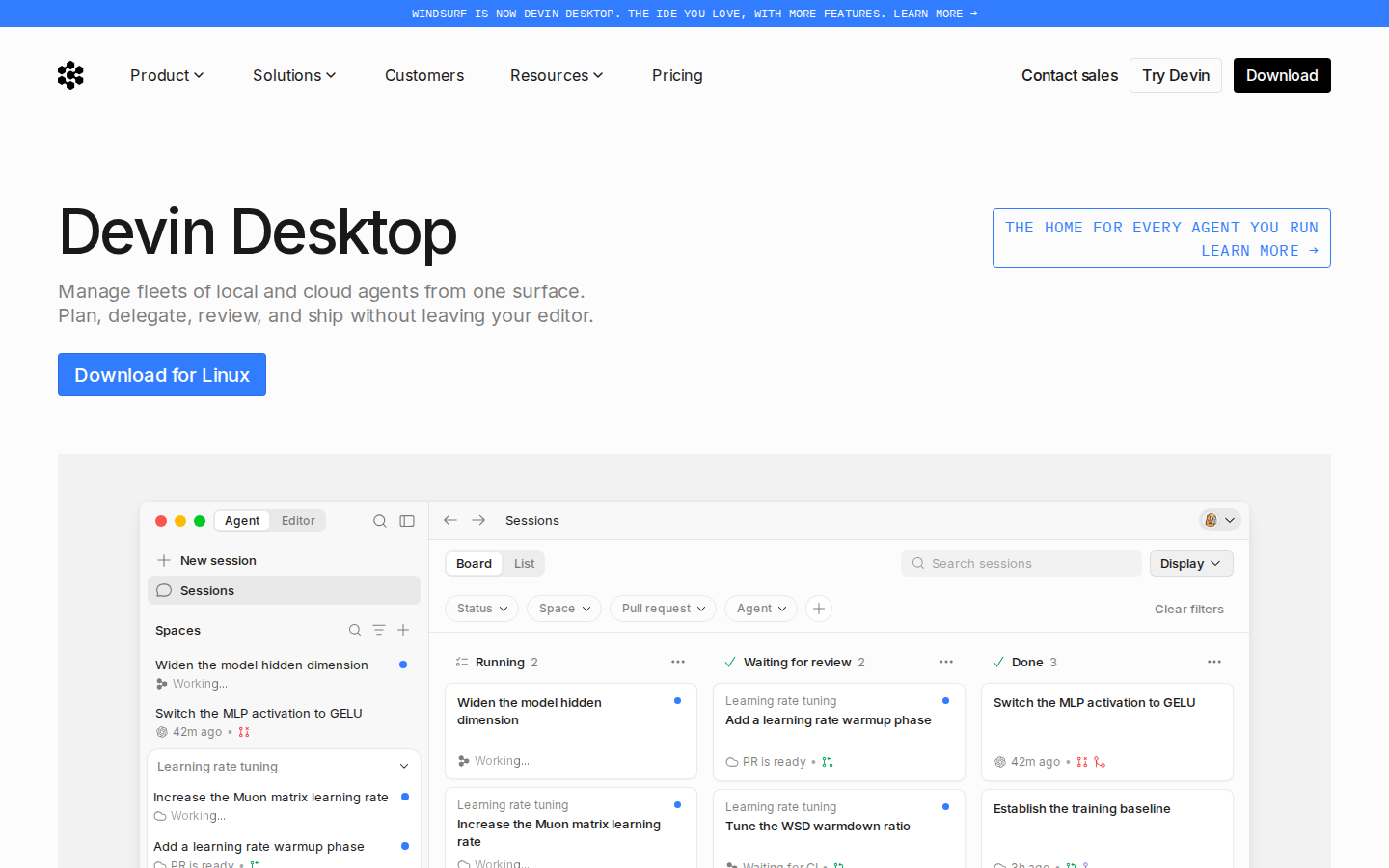This screenshot has width=1389, height=868.
Task: Open the Pull request filter dropdown
Action: coord(663,609)
